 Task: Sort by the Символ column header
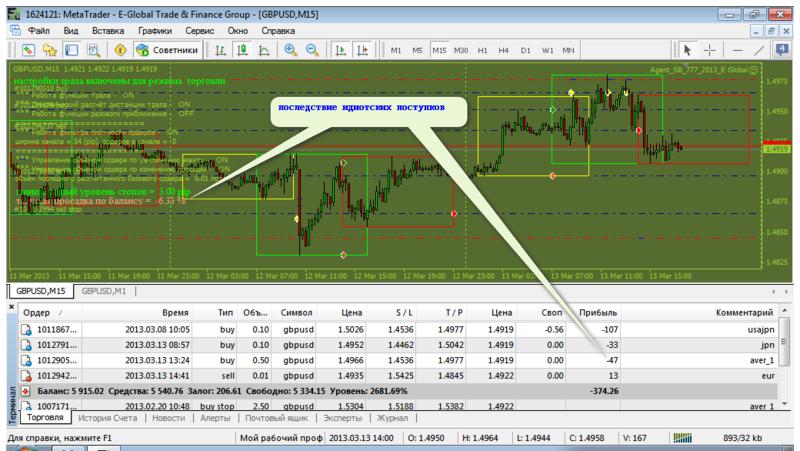(x=296, y=313)
